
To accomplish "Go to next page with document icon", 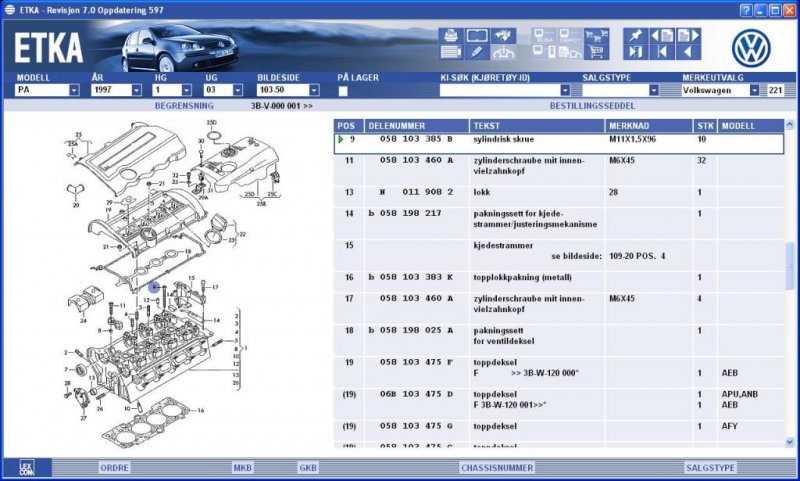I will 688,36.
